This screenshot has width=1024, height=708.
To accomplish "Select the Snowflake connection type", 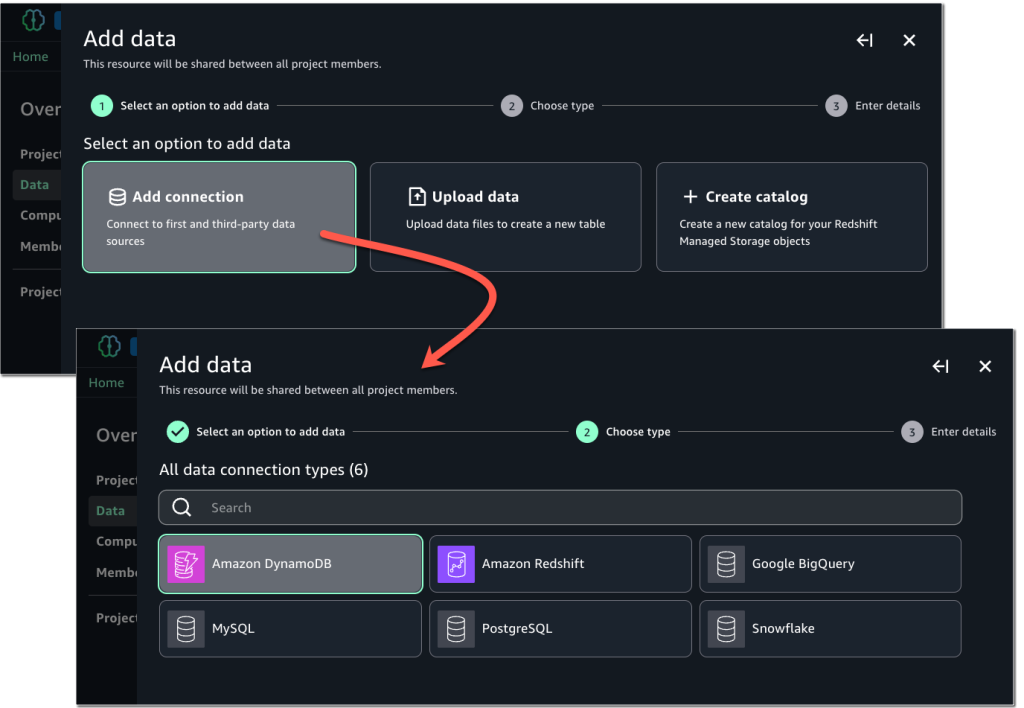I will coord(830,629).
